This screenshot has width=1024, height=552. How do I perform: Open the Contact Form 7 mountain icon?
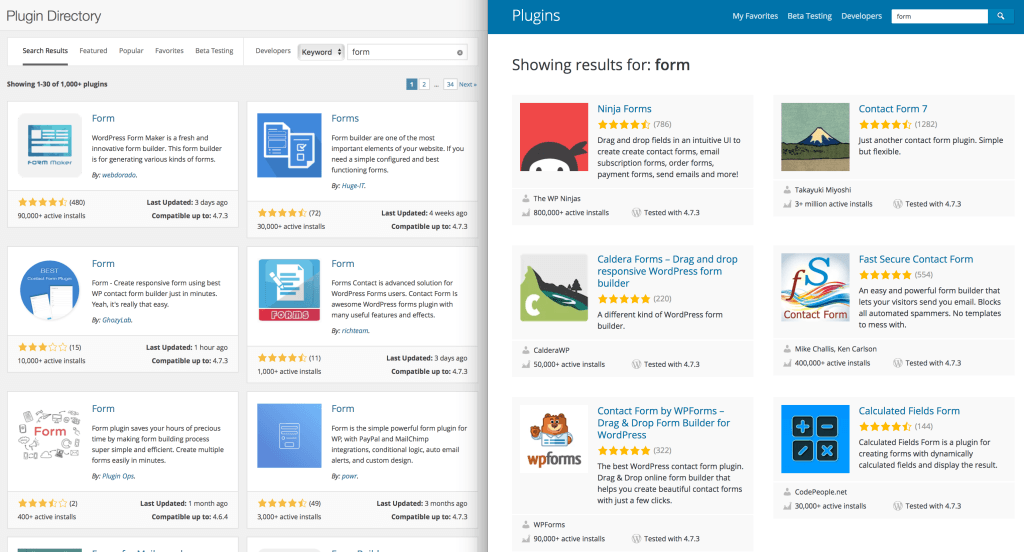point(815,137)
